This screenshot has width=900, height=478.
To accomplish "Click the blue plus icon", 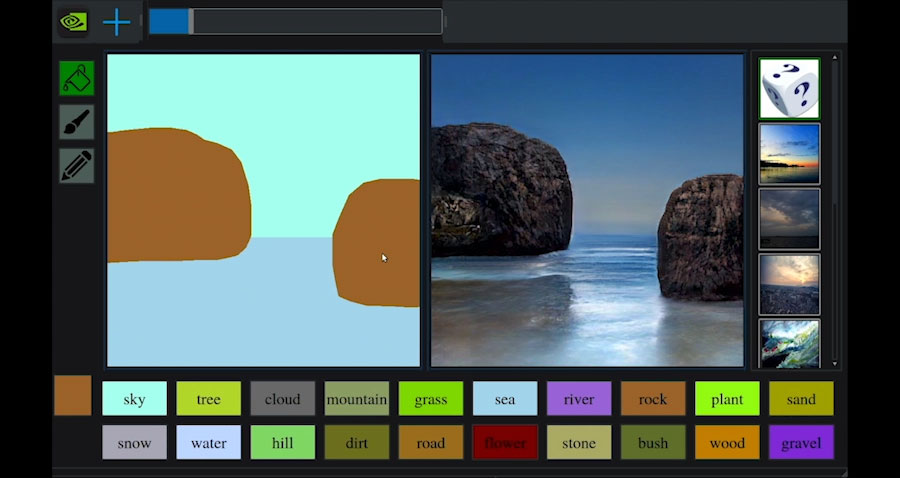I will pyautogui.click(x=117, y=22).
